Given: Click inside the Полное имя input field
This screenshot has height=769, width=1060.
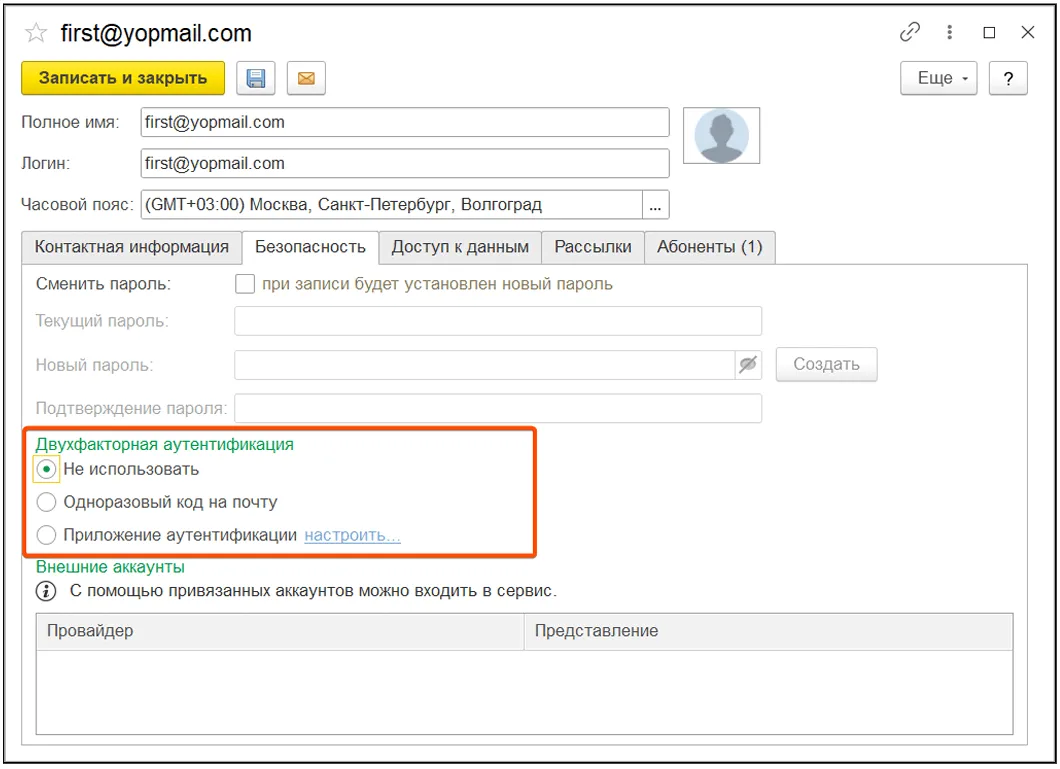Looking at the screenshot, I should pyautogui.click(x=400, y=122).
